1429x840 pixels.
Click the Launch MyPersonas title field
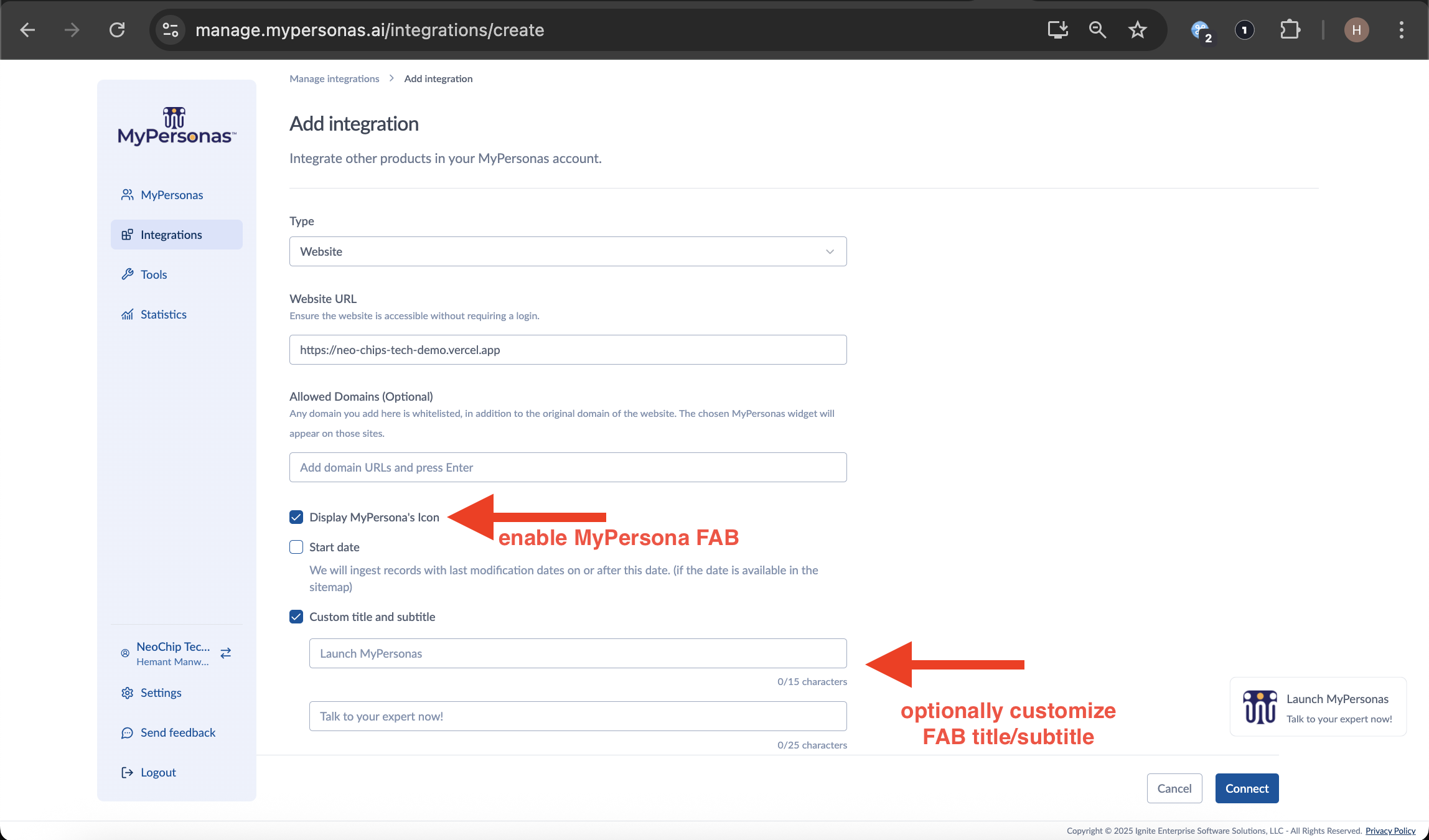pos(578,653)
